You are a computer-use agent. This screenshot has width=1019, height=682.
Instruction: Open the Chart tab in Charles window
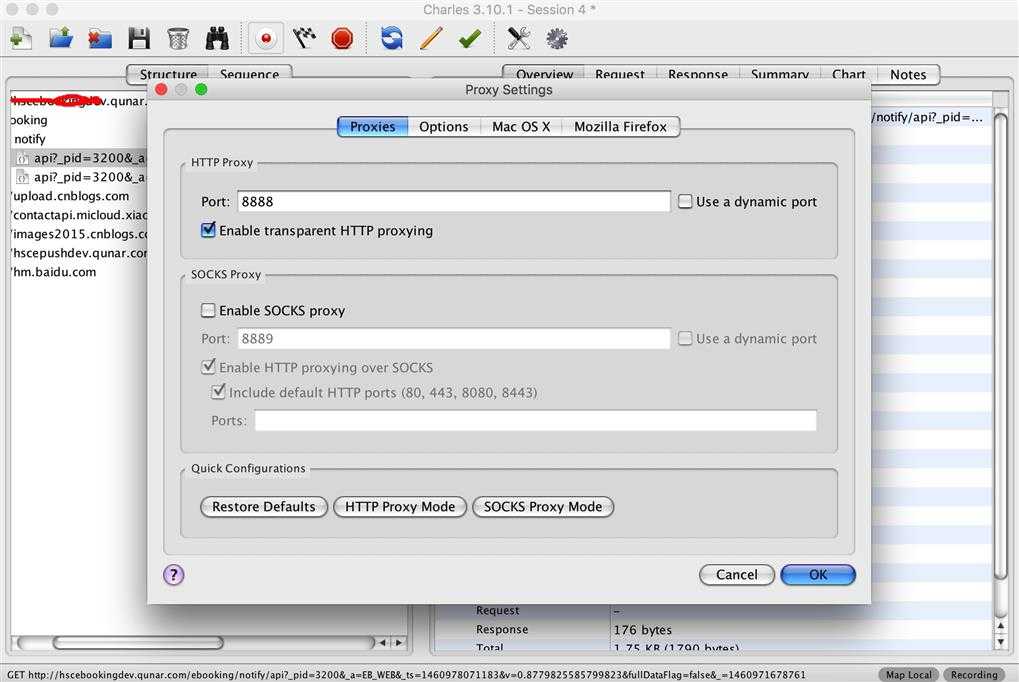[x=849, y=74]
